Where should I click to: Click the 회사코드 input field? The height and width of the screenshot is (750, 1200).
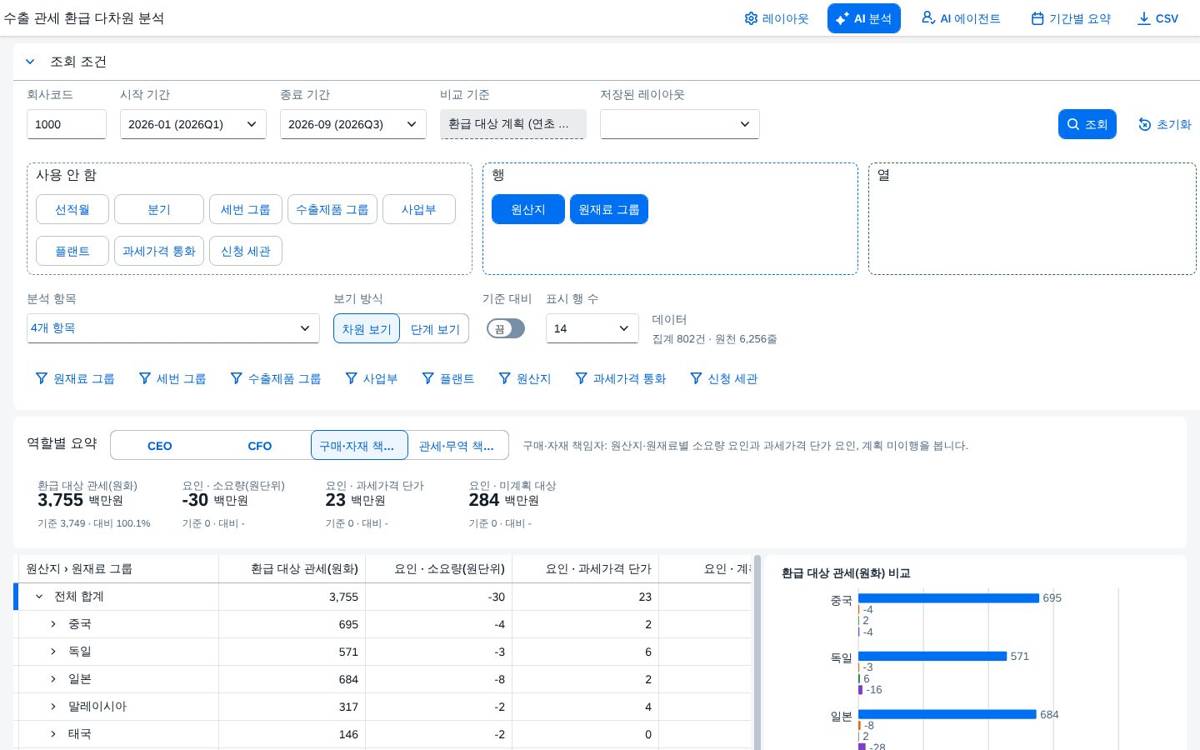coord(67,124)
